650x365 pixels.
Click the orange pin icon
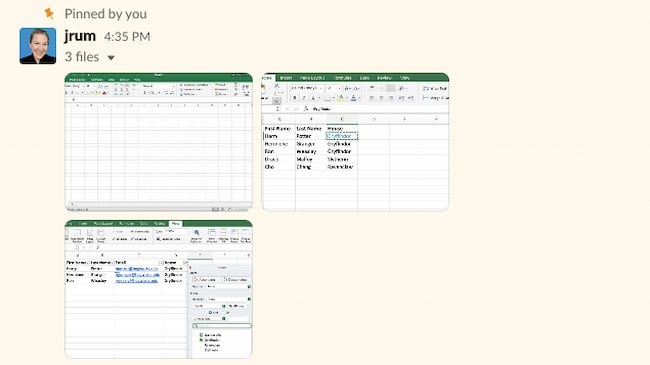49,14
